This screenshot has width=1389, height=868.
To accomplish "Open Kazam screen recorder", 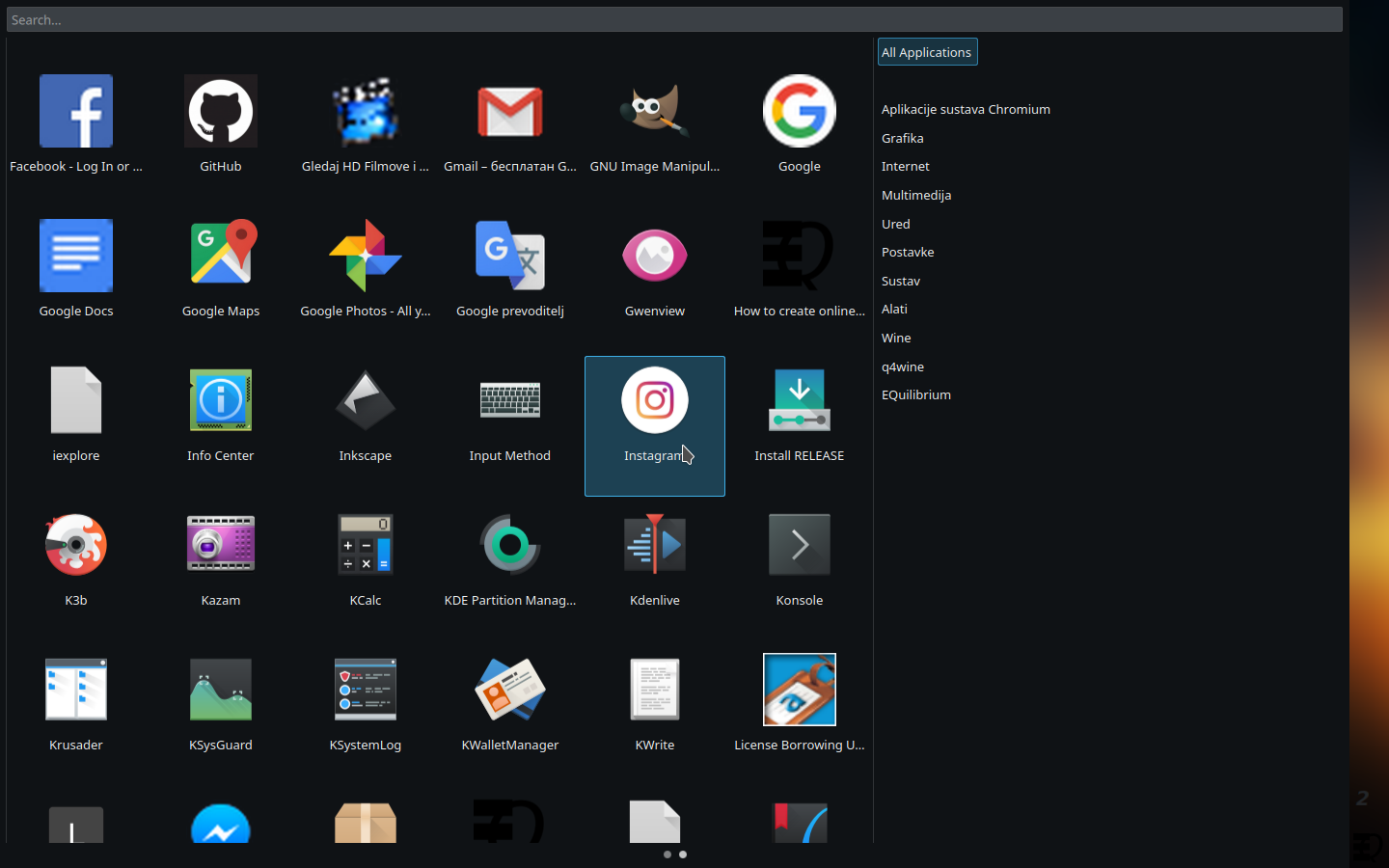I will [221, 545].
